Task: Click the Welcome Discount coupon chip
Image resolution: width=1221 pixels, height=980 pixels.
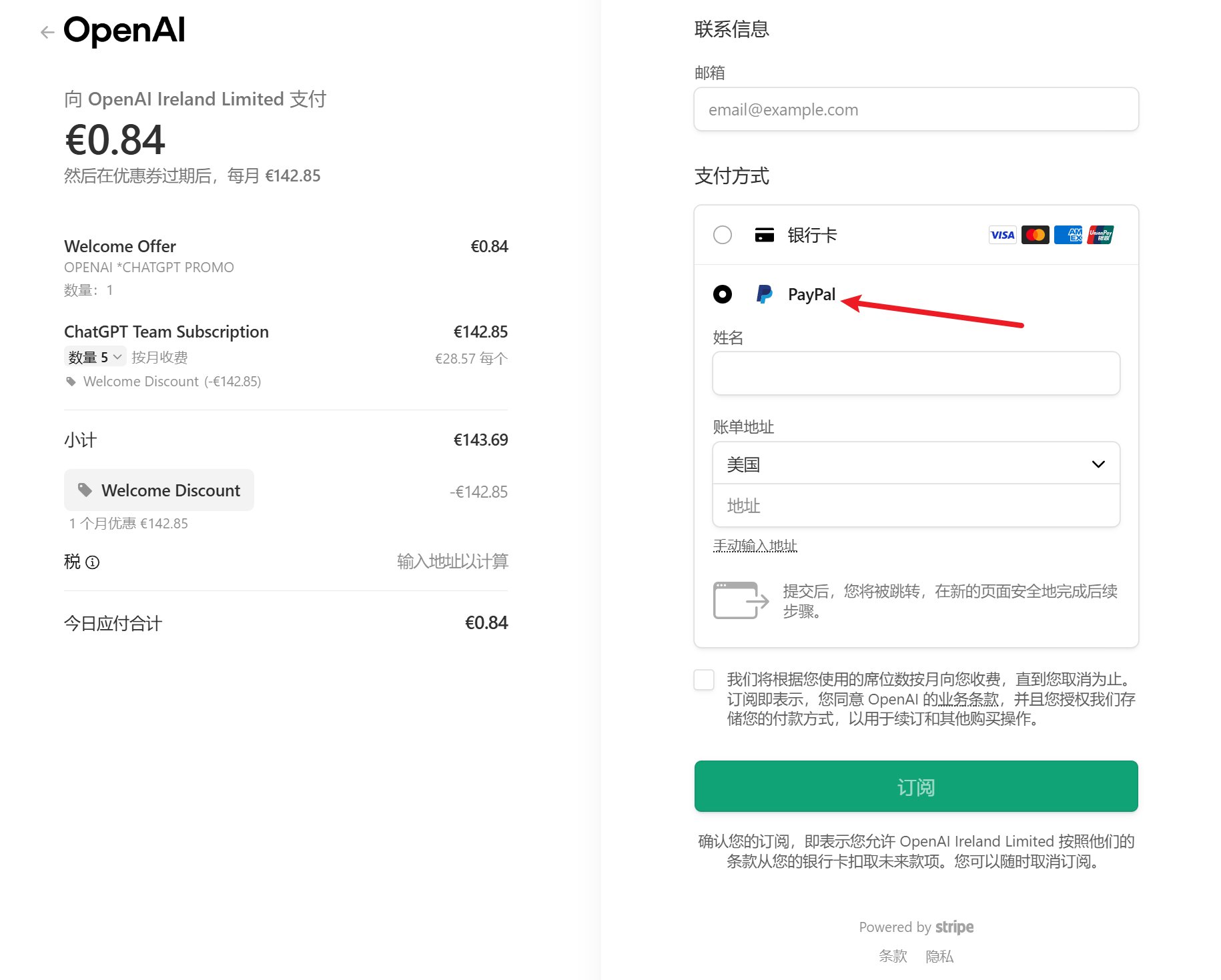Action: pyautogui.click(x=159, y=490)
